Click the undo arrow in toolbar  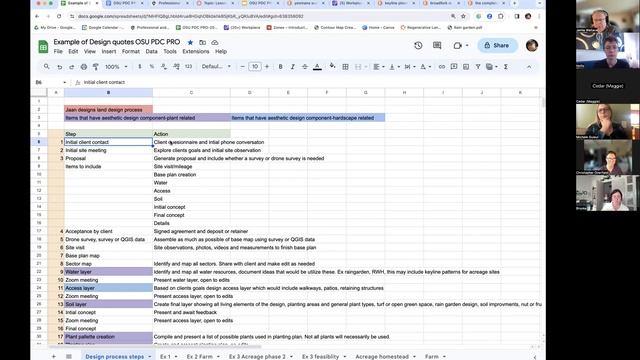click(60, 67)
